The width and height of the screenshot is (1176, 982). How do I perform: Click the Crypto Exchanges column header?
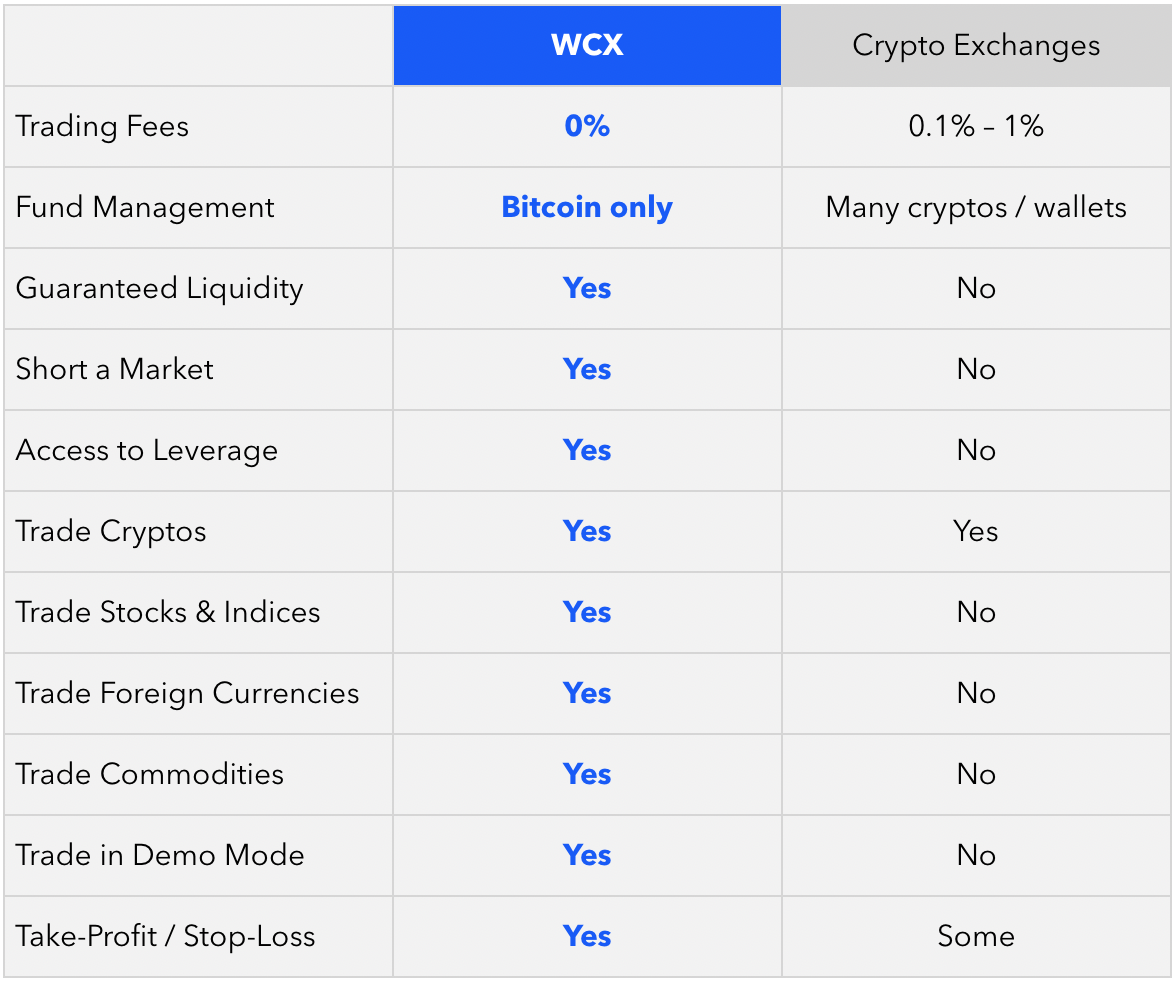click(976, 45)
